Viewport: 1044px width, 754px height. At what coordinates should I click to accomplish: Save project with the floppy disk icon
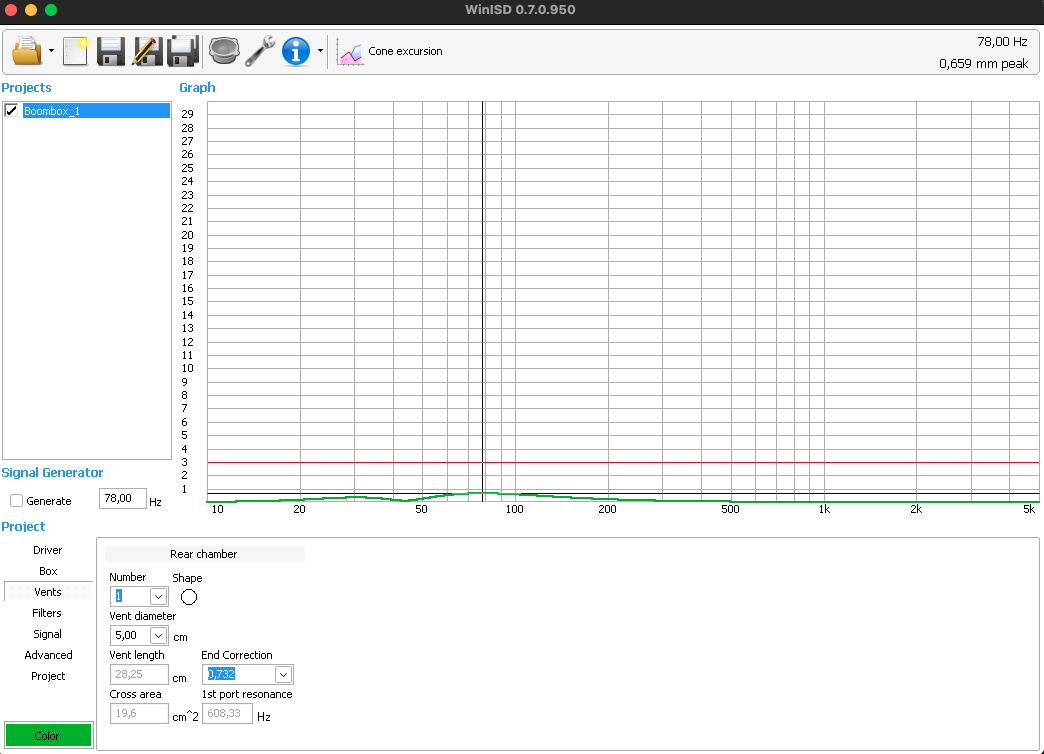pyautogui.click(x=111, y=51)
